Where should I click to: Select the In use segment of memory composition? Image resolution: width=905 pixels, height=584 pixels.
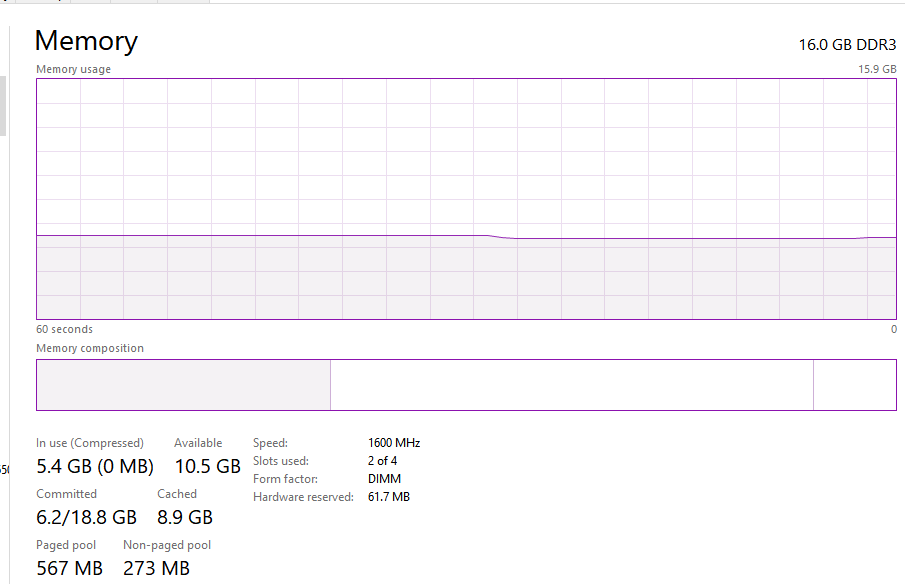tap(183, 385)
